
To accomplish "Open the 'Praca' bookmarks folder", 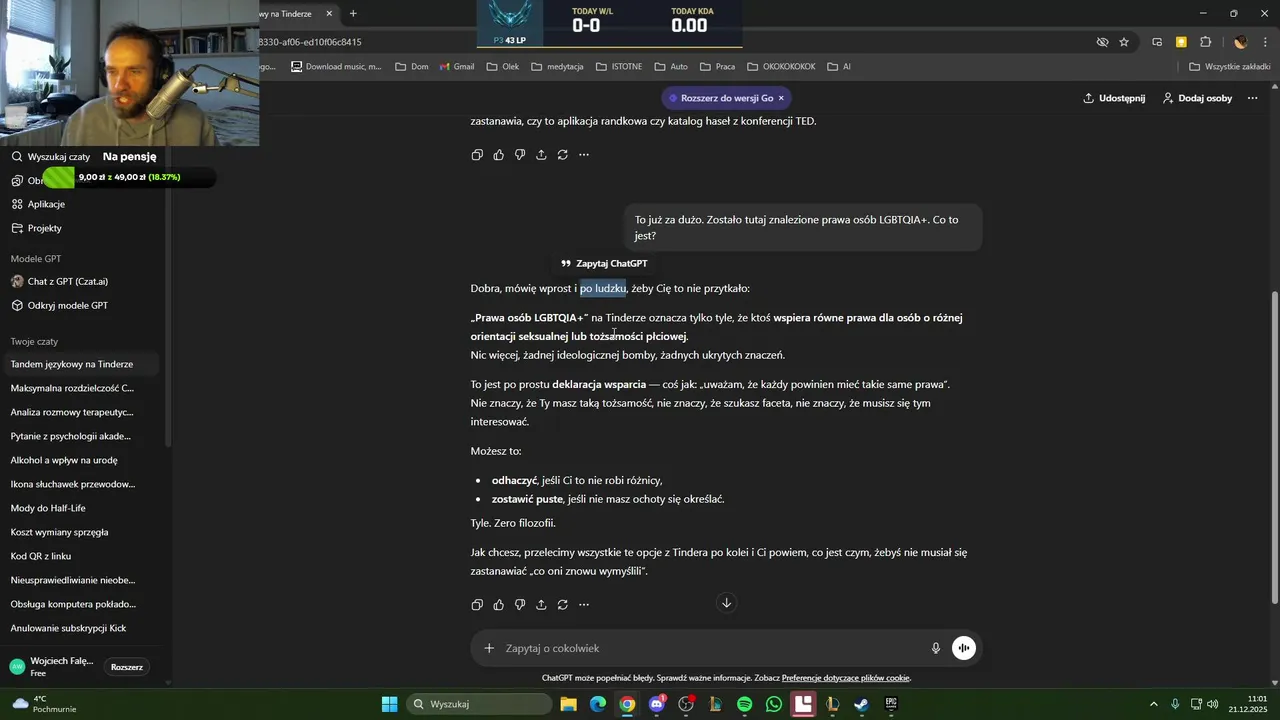I will (718, 67).
